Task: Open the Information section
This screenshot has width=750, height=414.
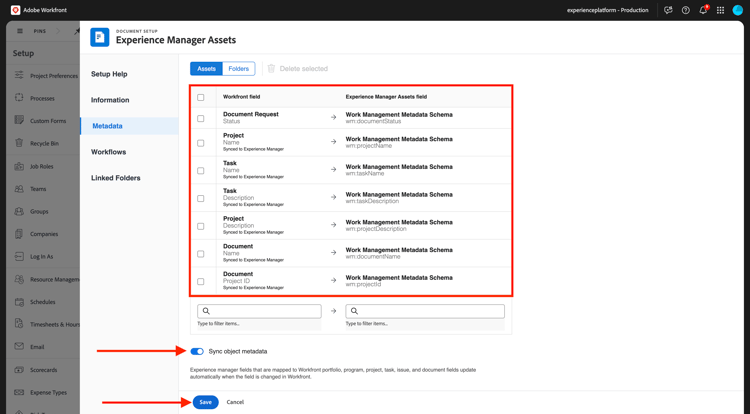Action: pos(110,100)
